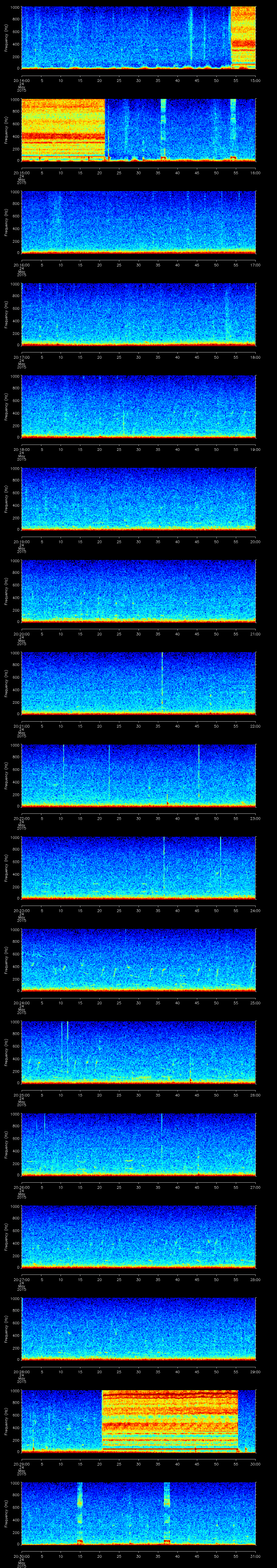The width and height of the screenshot is (277, 1568).
Task: Click the 20:24:00 start time label
Action: [21, 1003]
